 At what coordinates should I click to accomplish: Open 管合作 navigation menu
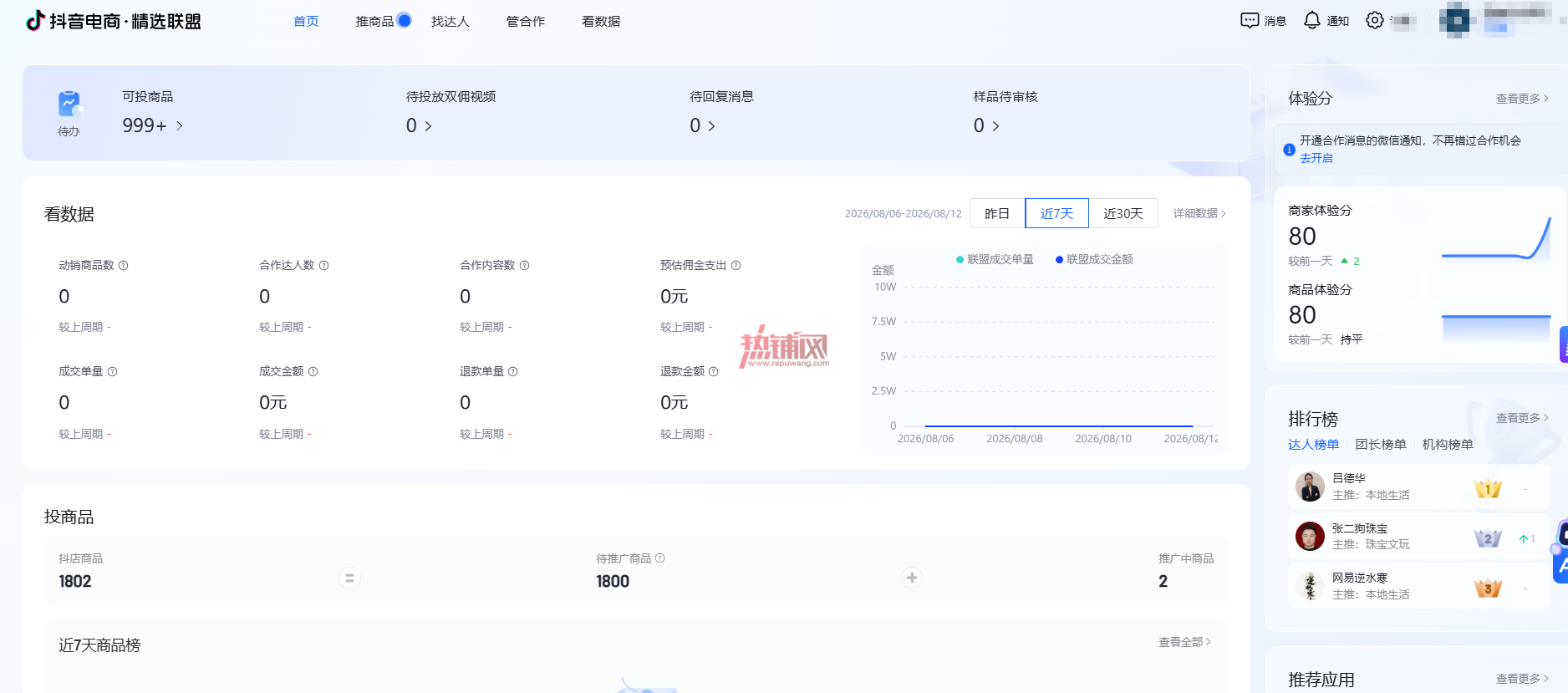(x=526, y=21)
